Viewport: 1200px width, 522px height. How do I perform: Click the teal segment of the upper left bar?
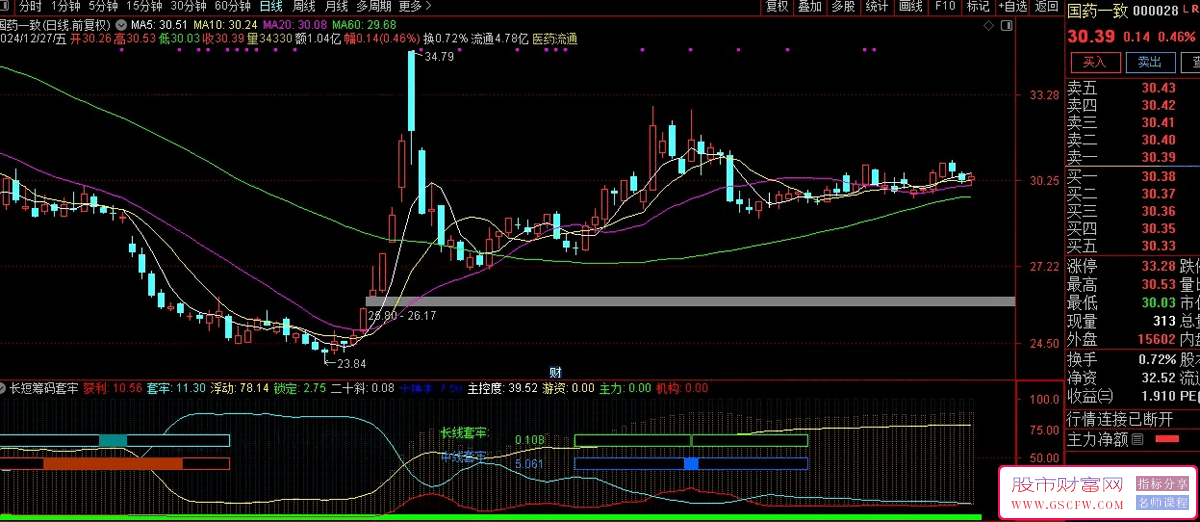point(113,440)
